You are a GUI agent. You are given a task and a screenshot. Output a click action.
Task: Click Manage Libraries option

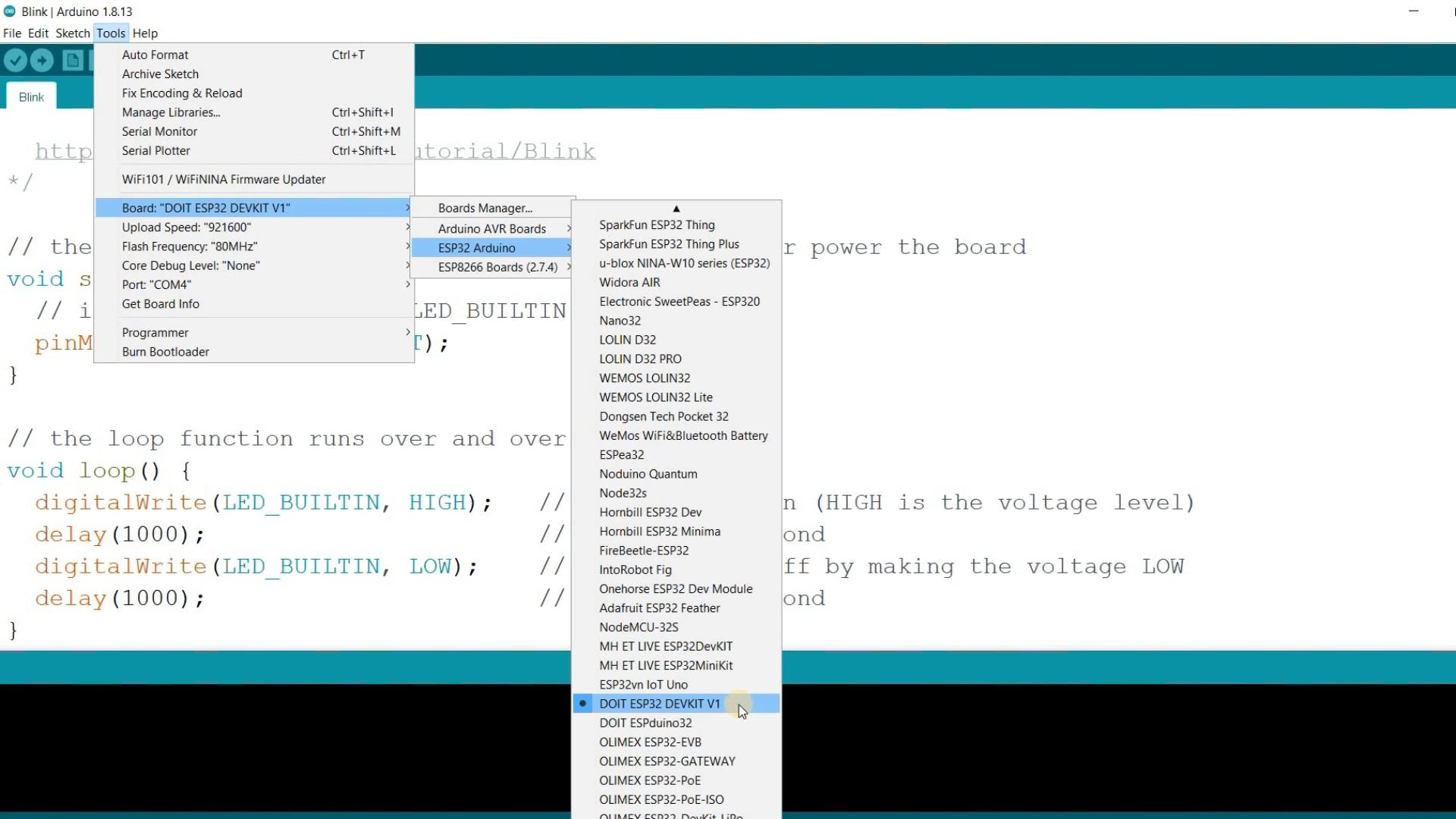tap(170, 112)
